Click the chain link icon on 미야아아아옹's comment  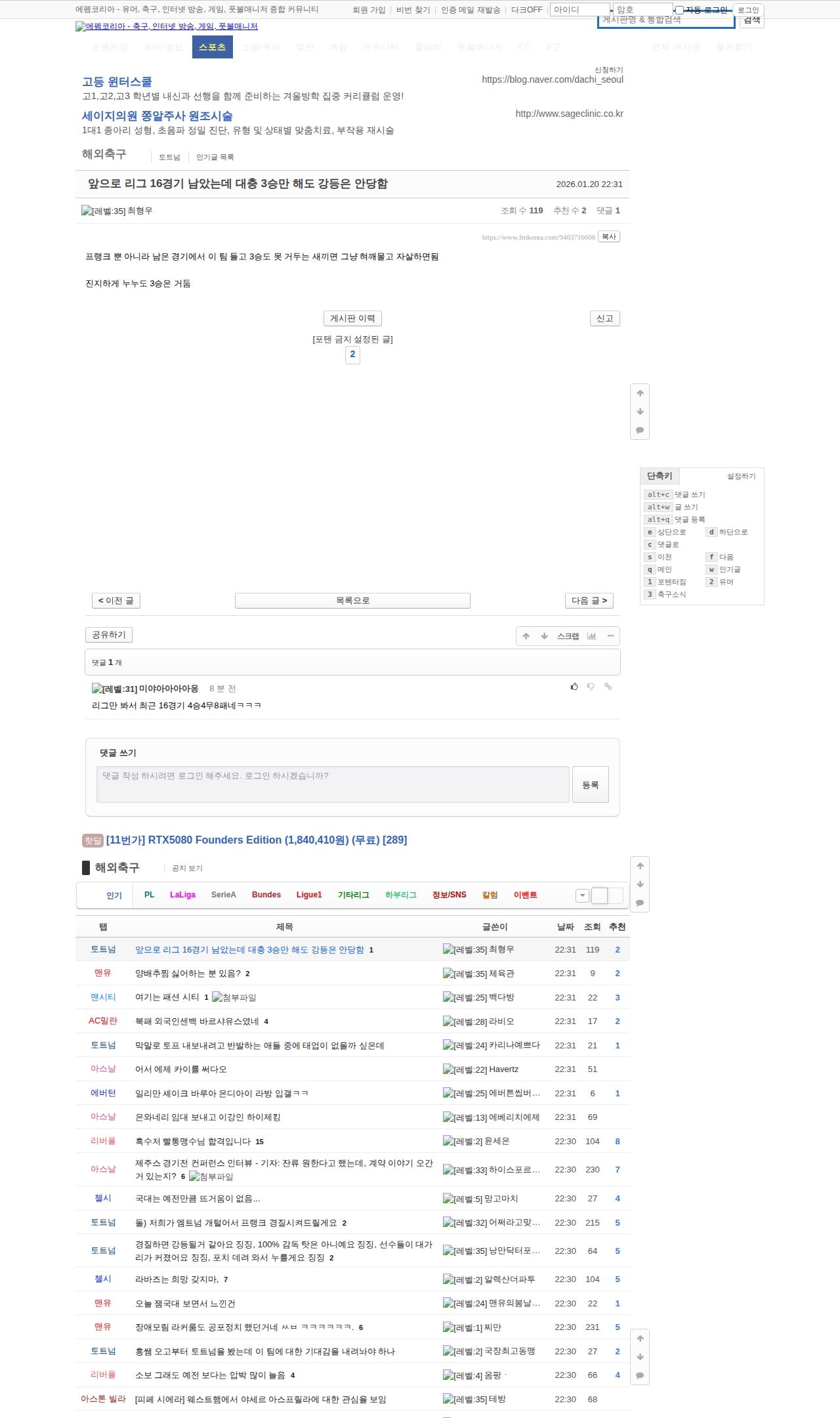pyautogui.click(x=608, y=687)
